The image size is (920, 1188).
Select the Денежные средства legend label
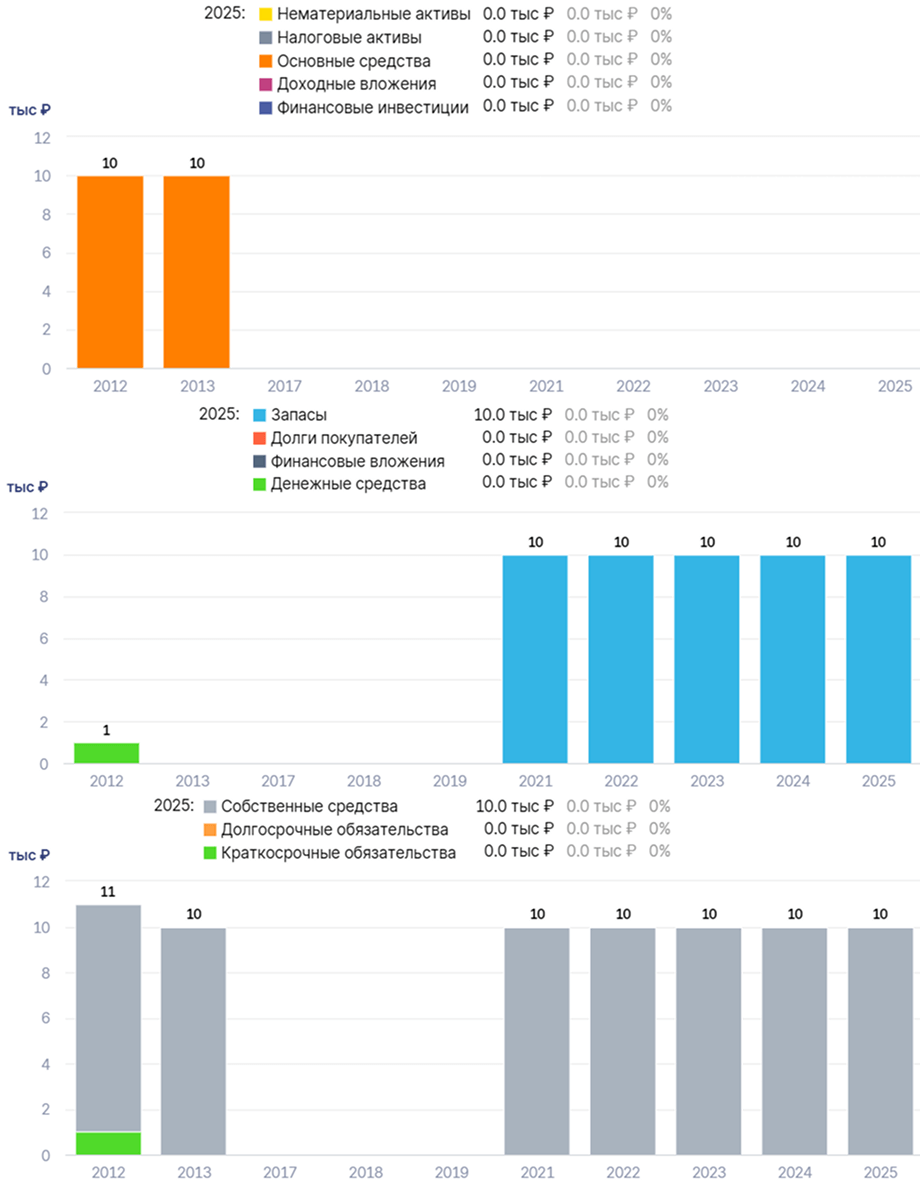pyautogui.click(x=349, y=483)
